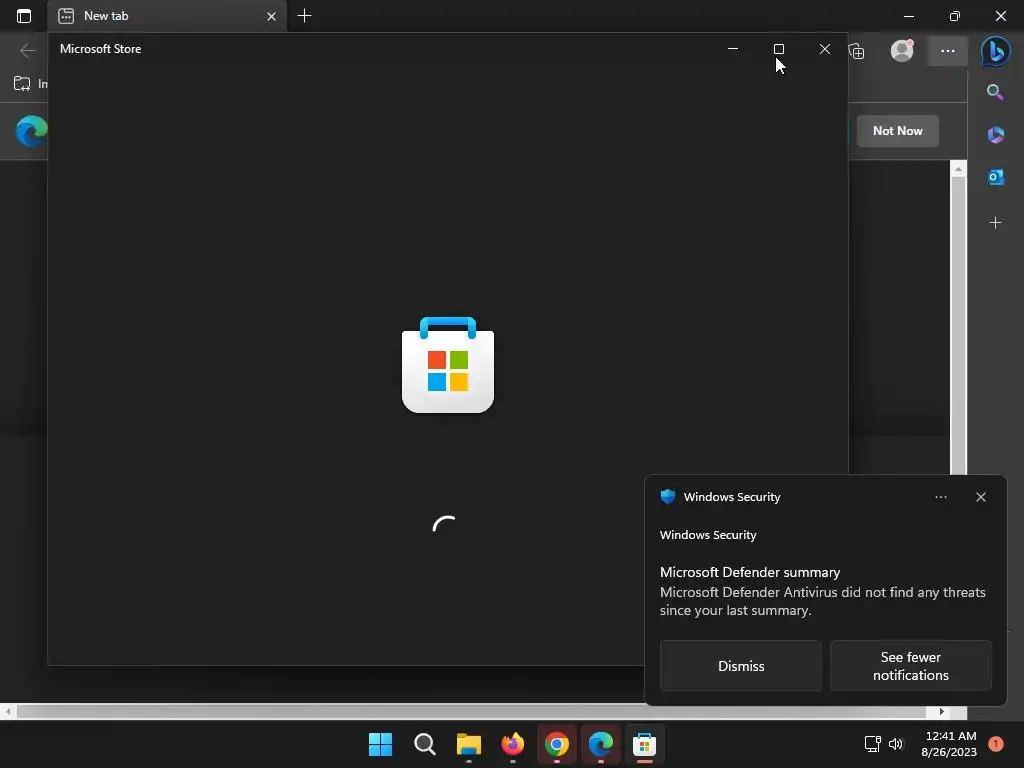
Task: Open volume tray icon
Action: 896,743
